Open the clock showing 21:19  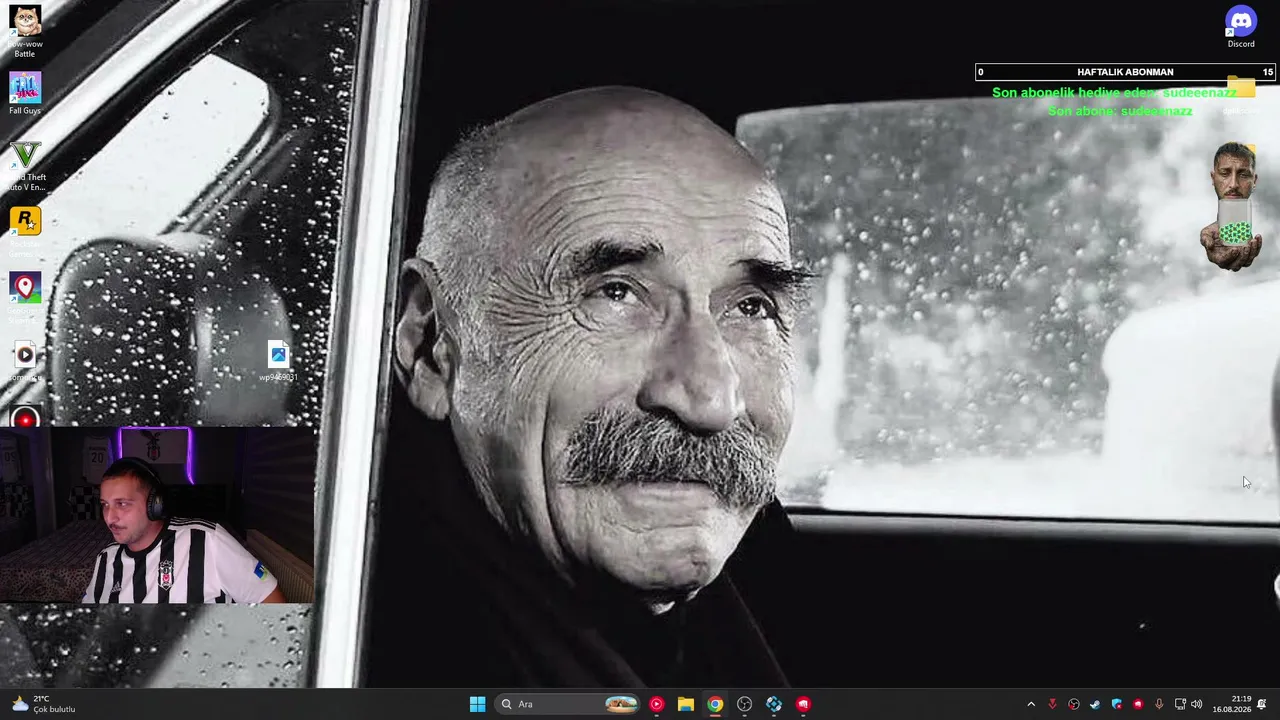pos(1232,704)
